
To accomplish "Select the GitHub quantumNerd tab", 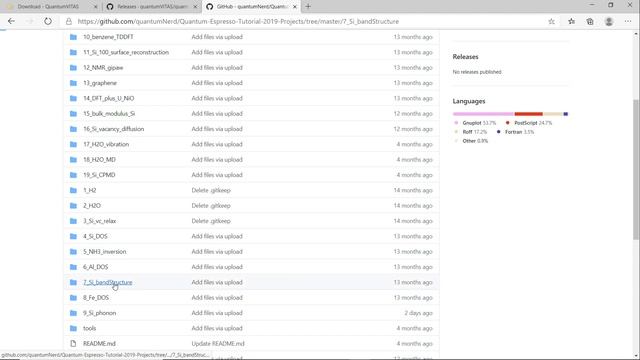I will pyautogui.click(x=251, y=7).
